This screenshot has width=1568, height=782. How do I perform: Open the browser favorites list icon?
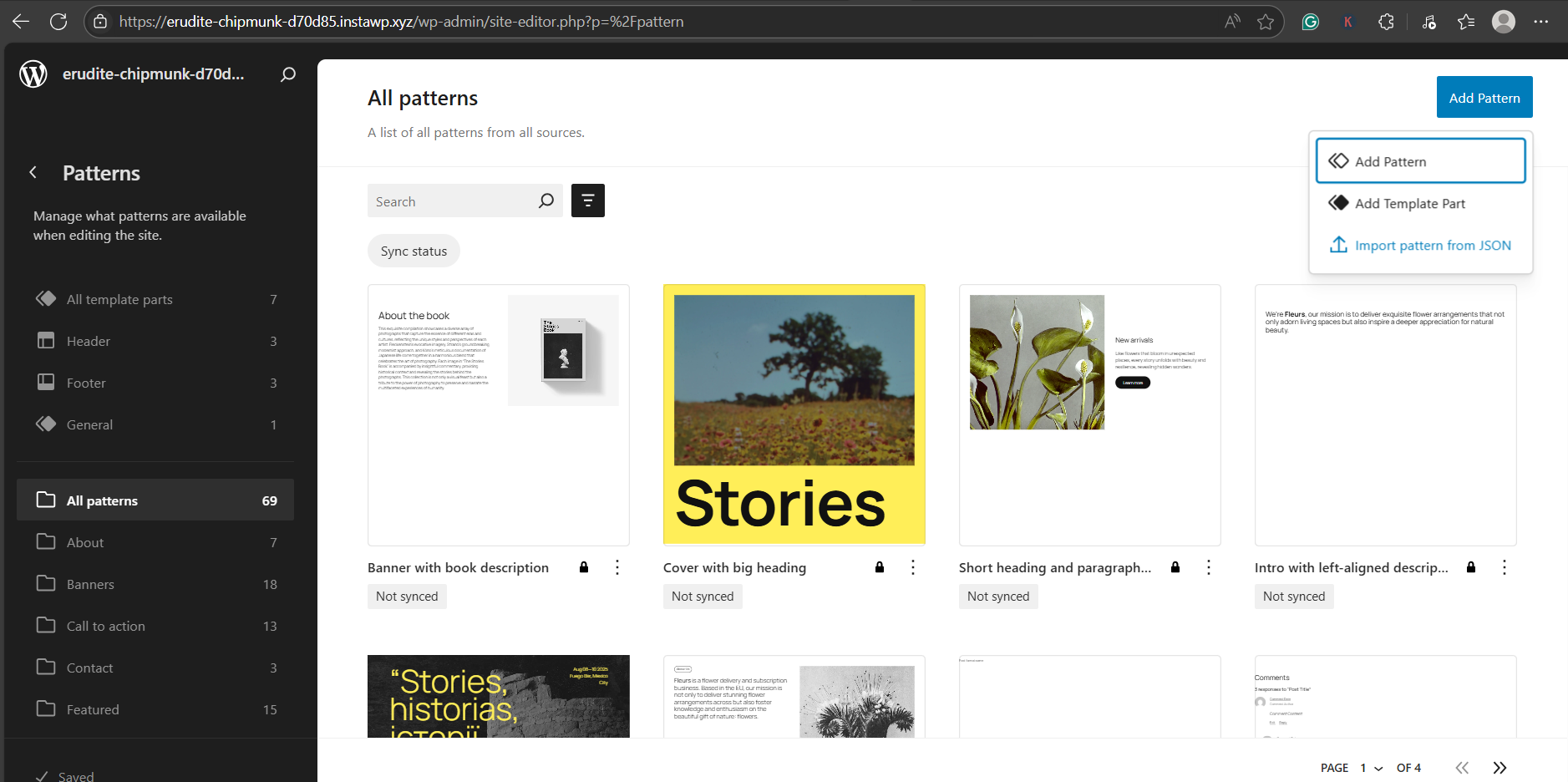1466,22
